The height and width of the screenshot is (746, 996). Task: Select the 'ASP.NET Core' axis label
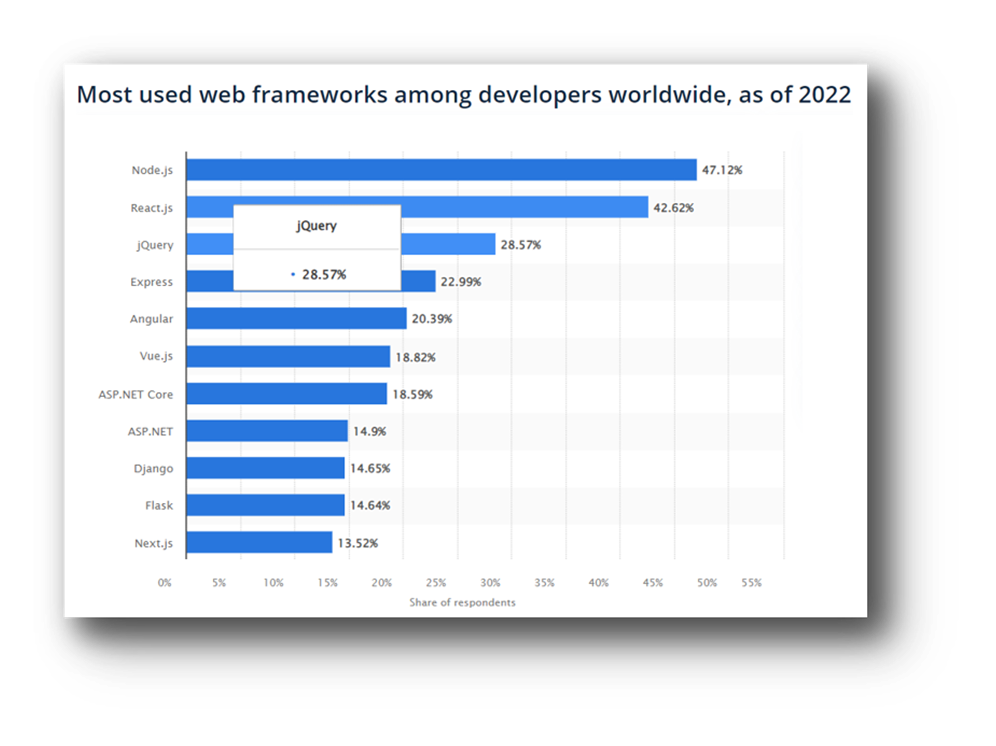[x=135, y=395]
